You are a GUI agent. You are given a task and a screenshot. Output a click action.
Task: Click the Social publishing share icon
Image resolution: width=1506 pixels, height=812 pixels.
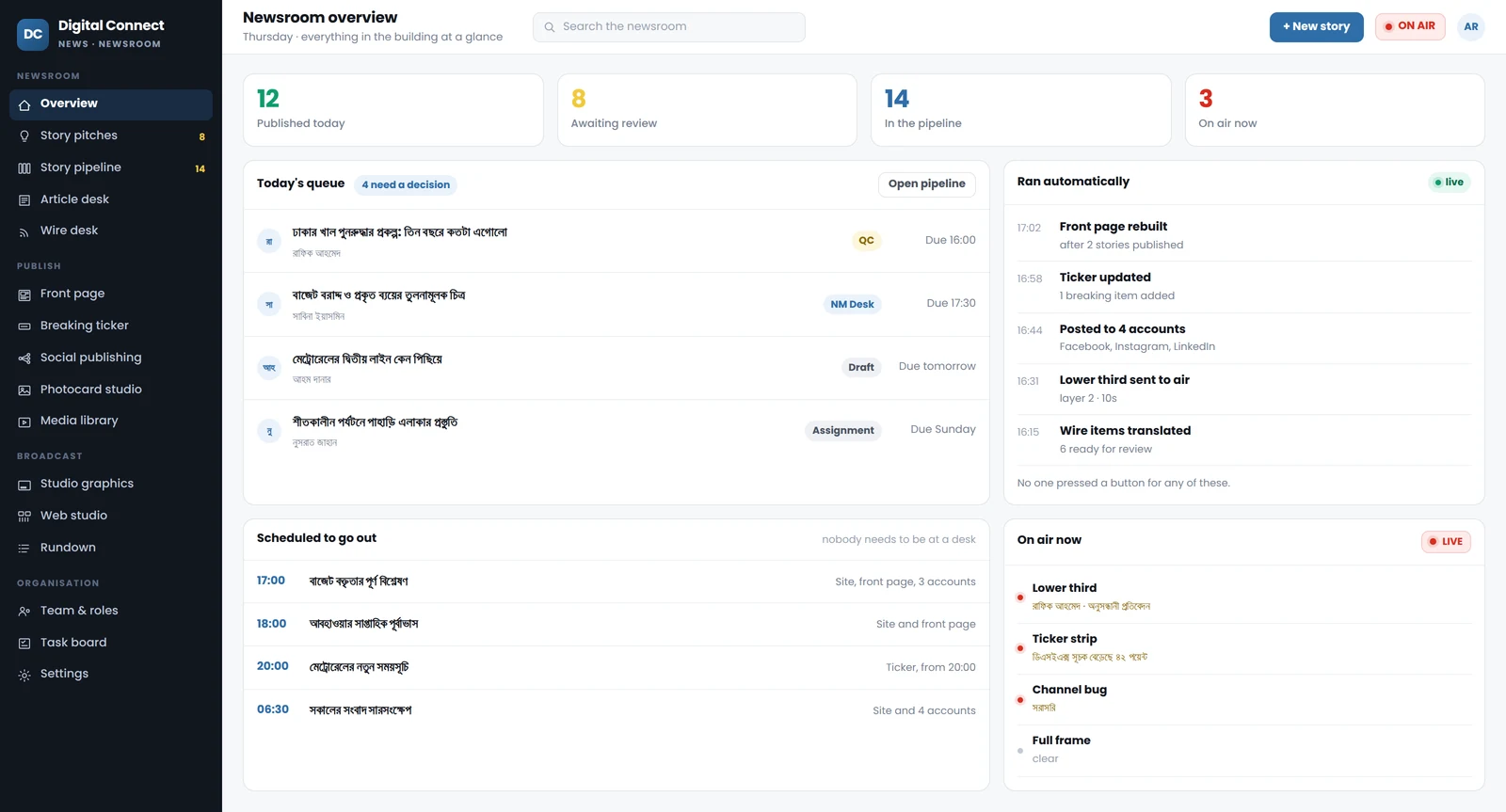(24, 358)
